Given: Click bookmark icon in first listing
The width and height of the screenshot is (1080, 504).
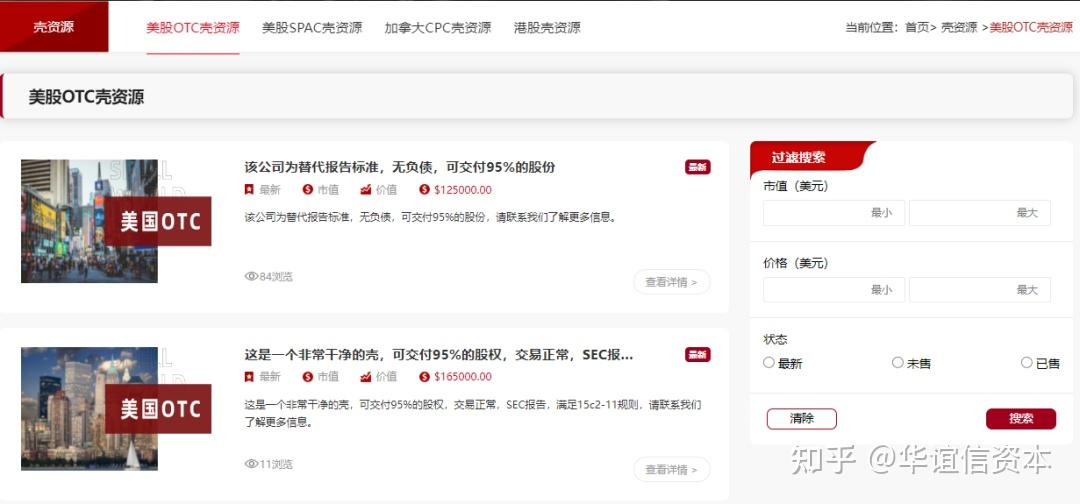Looking at the screenshot, I should click(249, 190).
